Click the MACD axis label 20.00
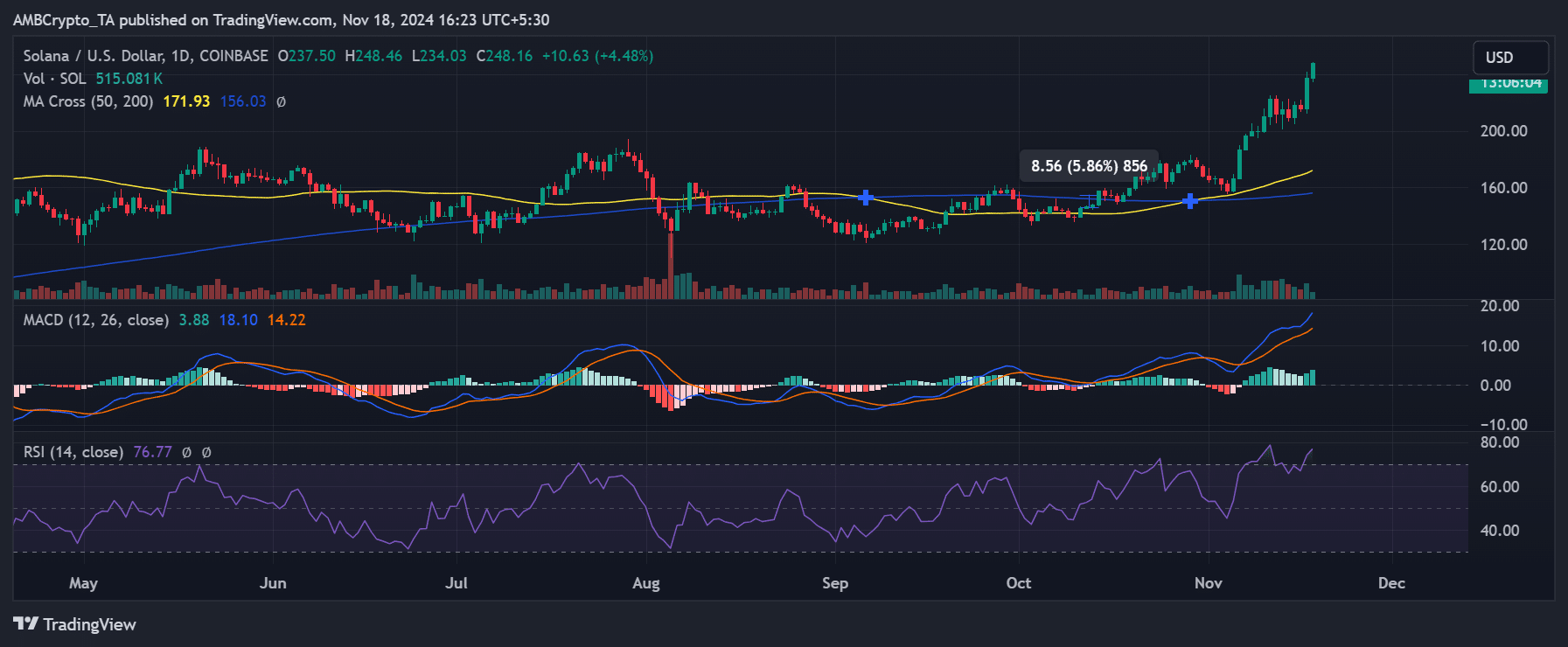This screenshot has height=647, width=1568. 1500,306
